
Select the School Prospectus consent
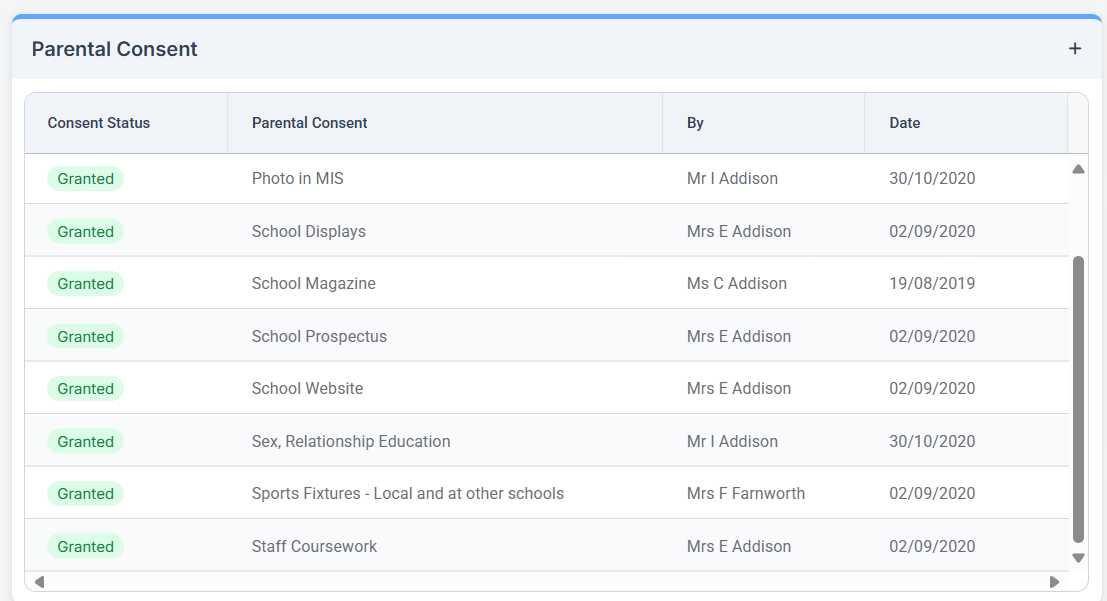[x=319, y=337]
